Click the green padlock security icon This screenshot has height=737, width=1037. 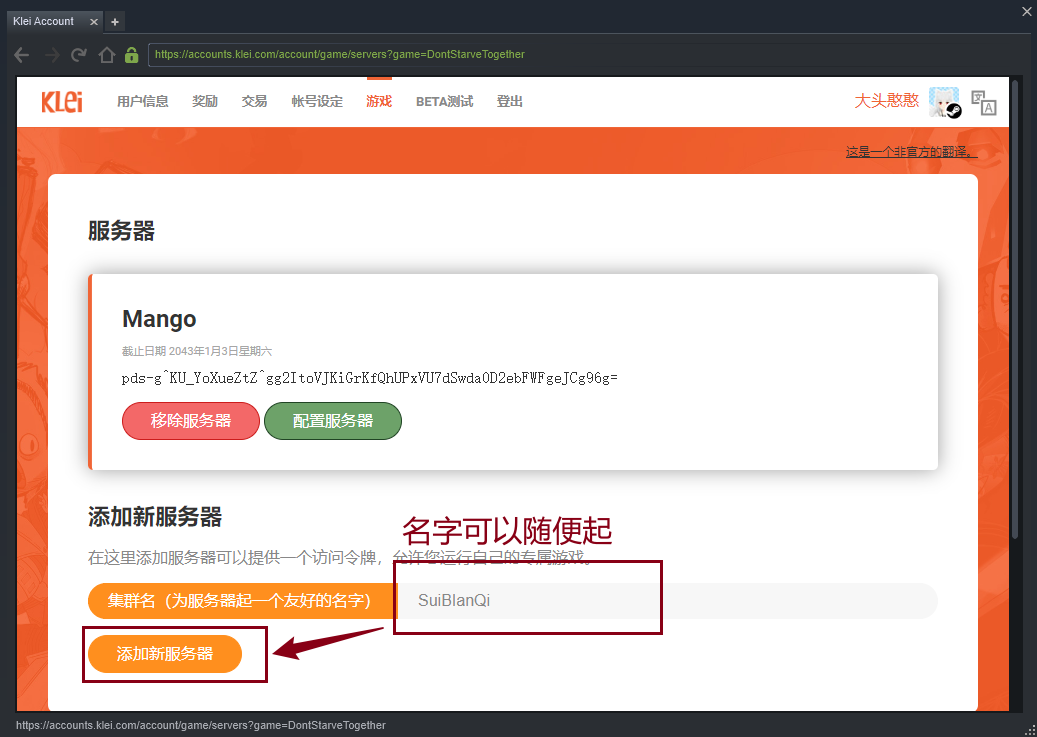coord(132,55)
